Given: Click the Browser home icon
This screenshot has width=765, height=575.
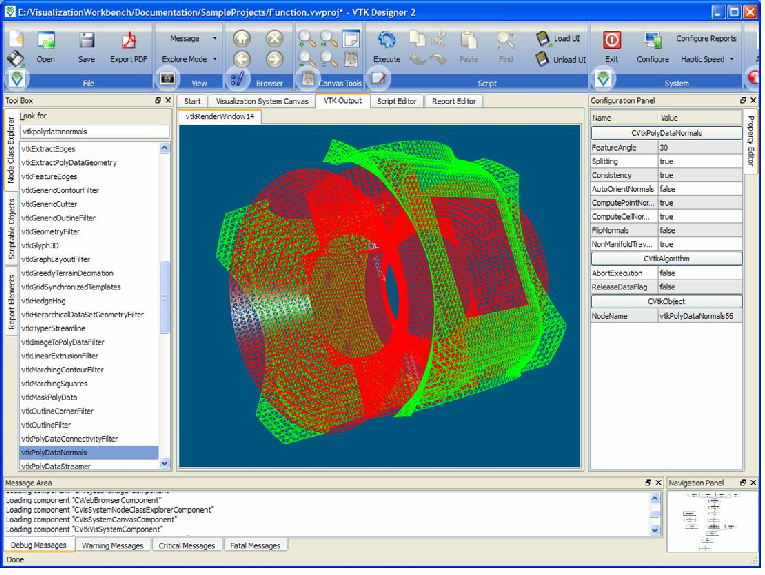Looking at the screenshot, I should [242, 38].
